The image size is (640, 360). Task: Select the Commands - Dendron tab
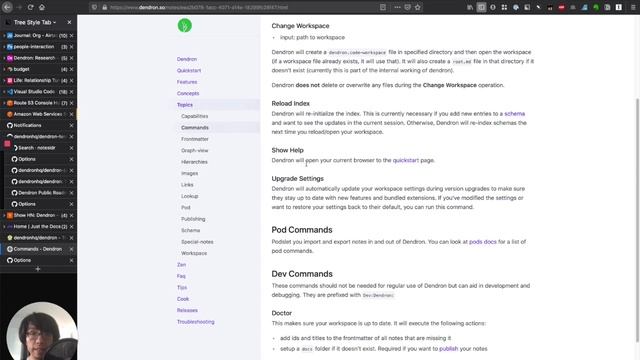(38, 249)
